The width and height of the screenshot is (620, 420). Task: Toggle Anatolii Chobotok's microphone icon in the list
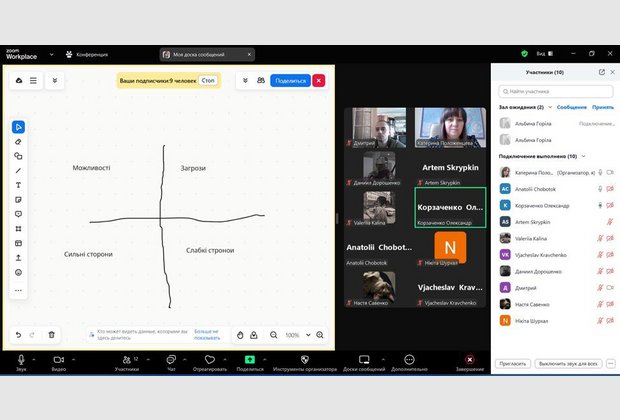600,189
